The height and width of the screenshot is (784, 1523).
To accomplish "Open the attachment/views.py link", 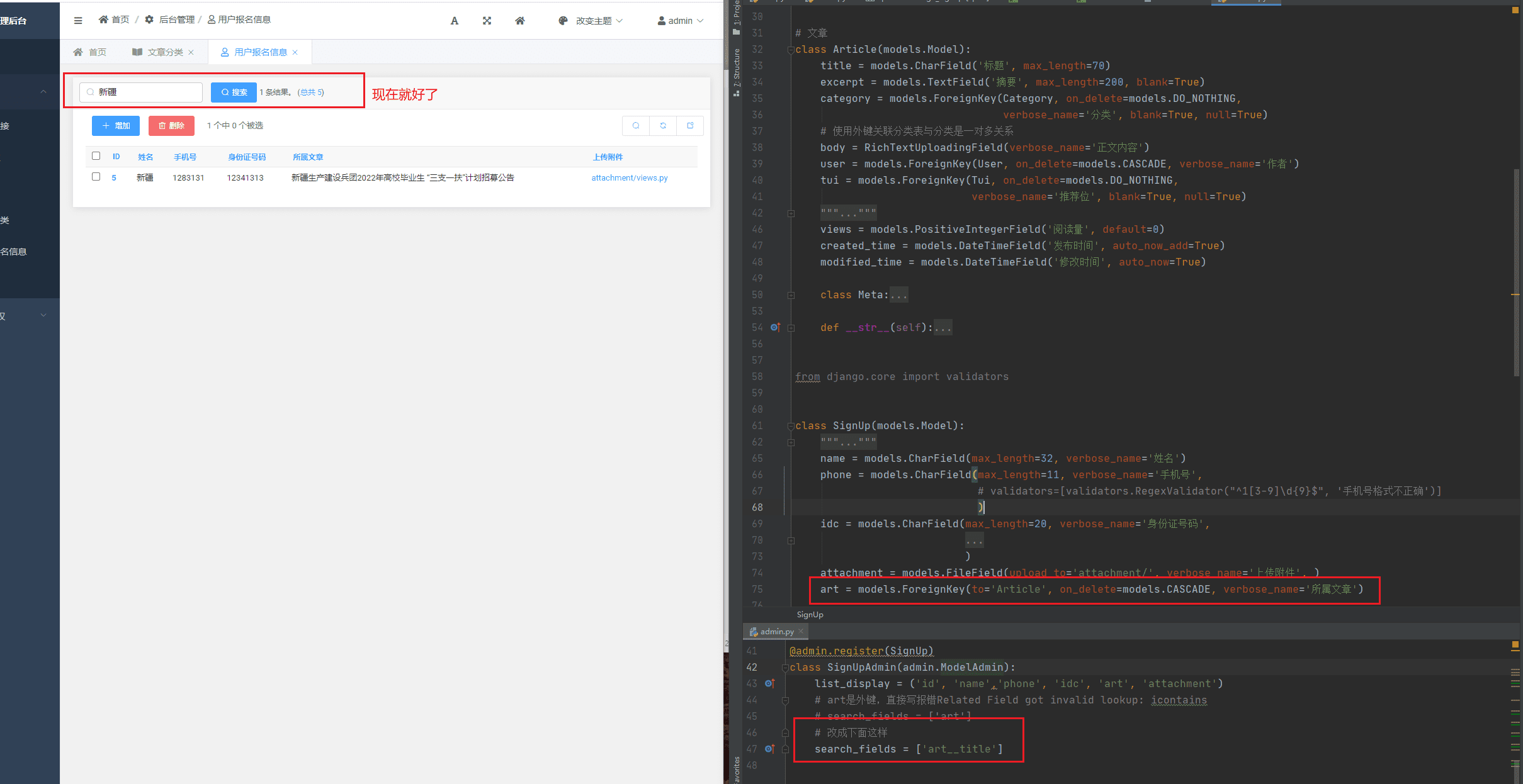I will tap(630, 177).
